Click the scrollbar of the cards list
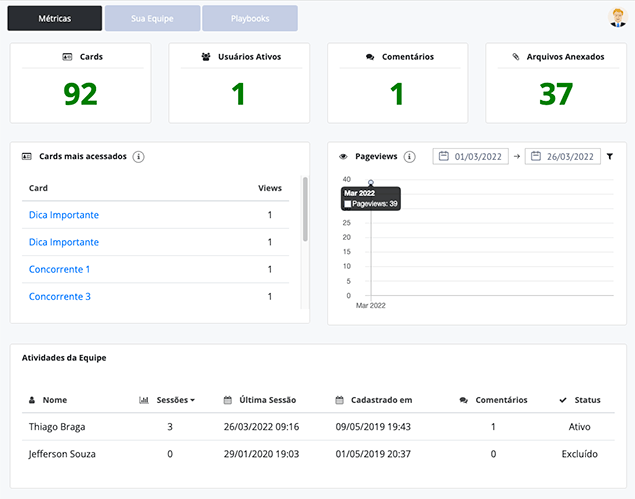 [x=305, y=209]
